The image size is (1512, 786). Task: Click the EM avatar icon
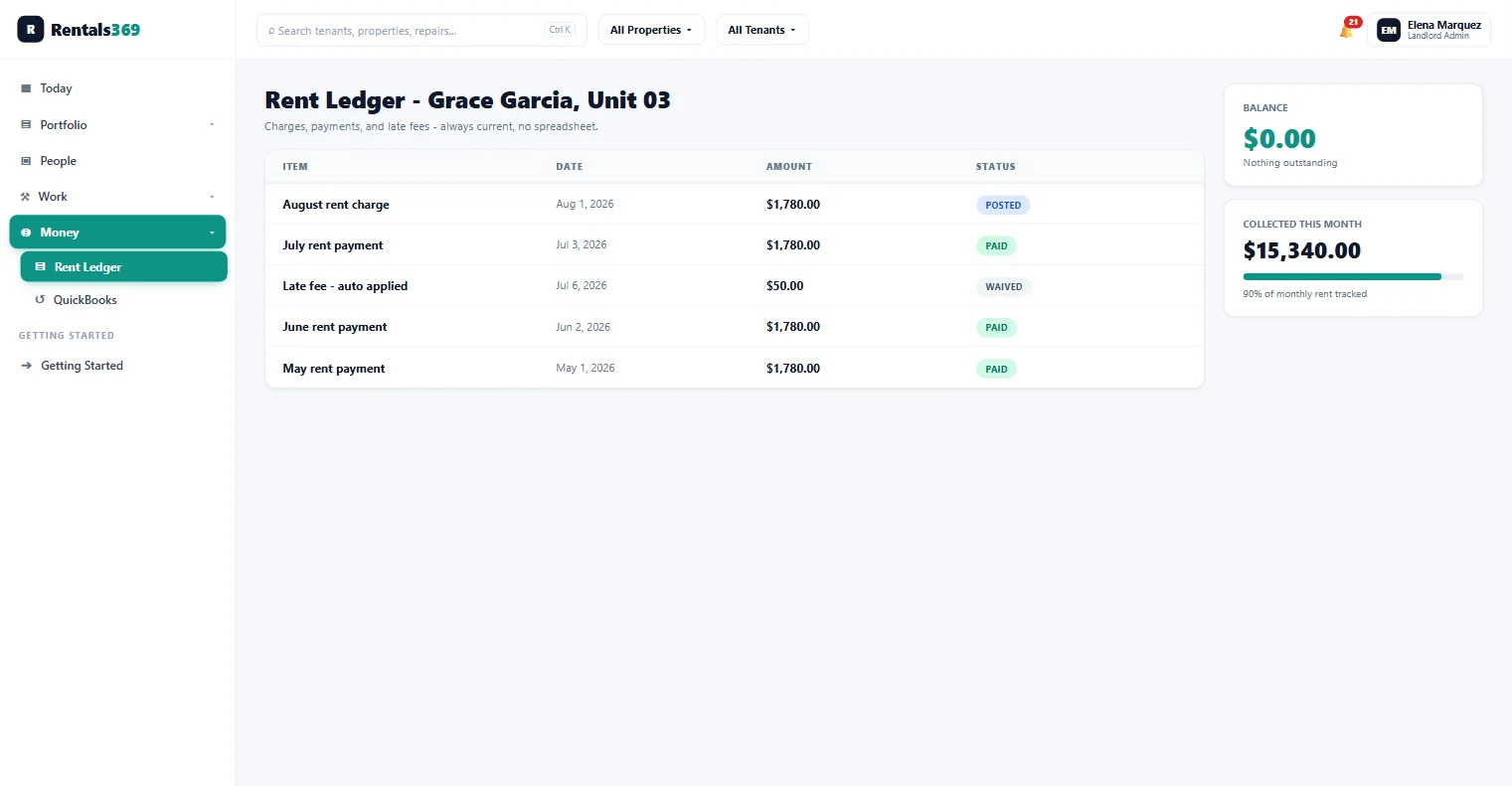point(1389,31)
